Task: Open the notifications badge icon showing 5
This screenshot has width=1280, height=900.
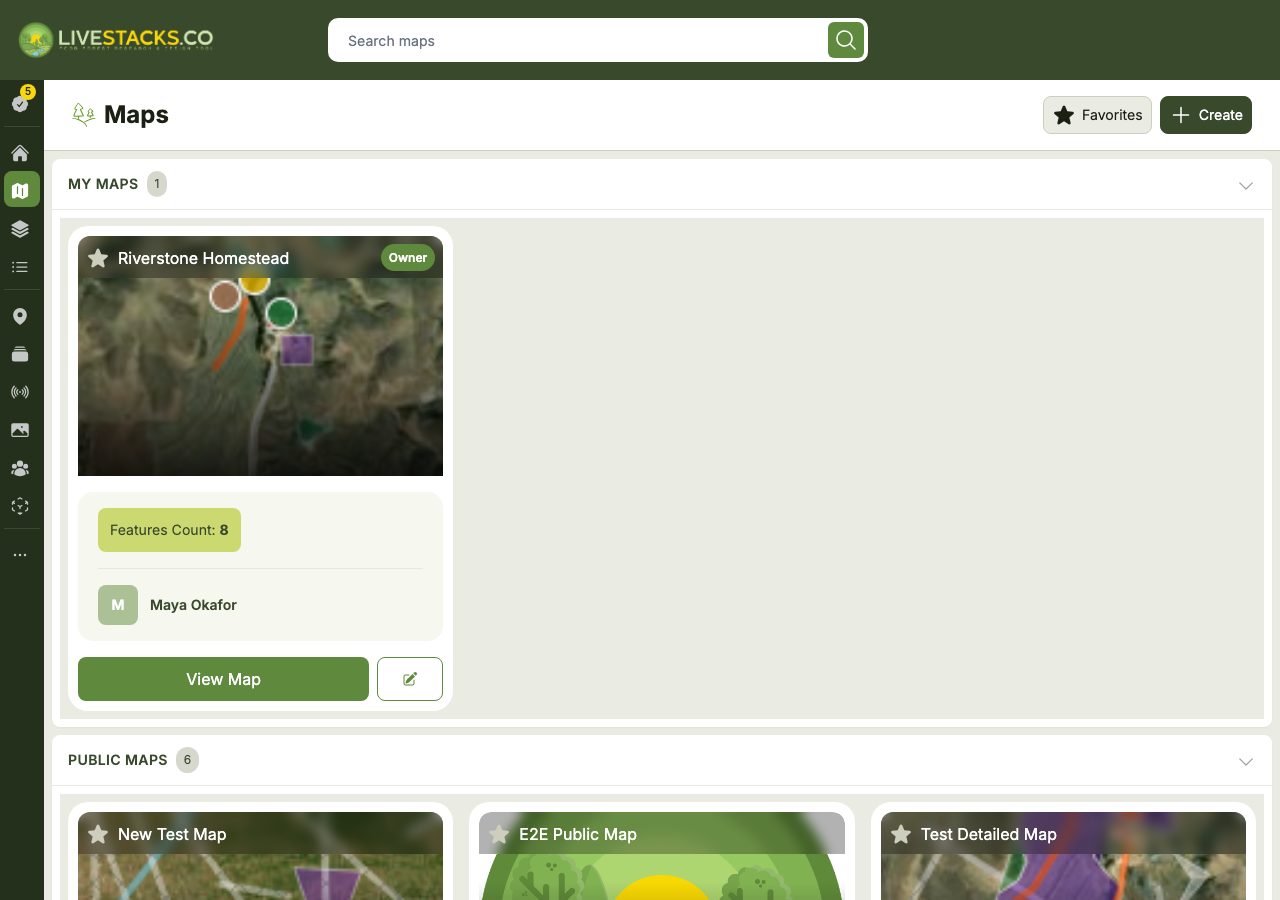Action: (21, 101)
